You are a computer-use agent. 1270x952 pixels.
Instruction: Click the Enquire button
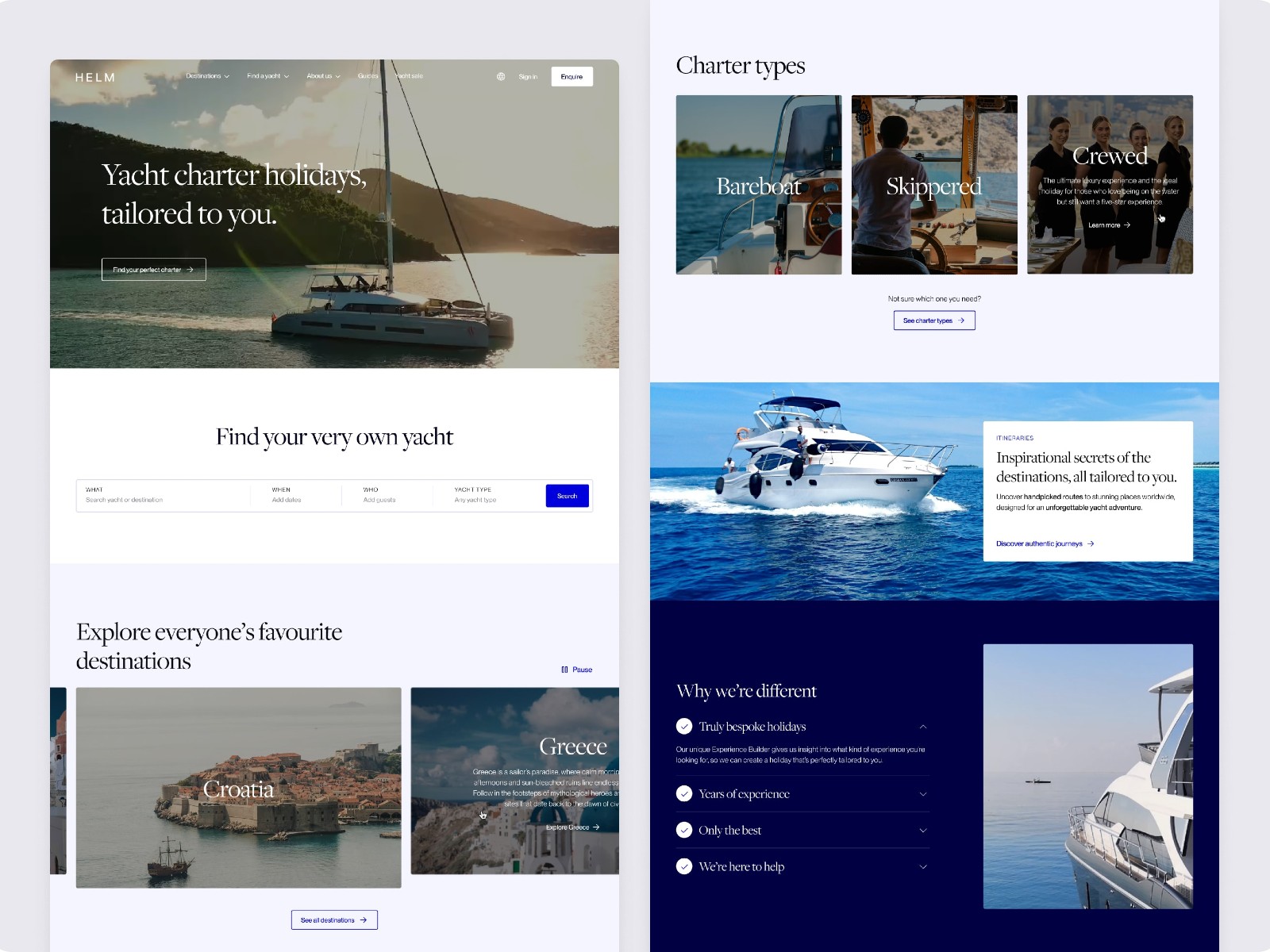coord(571,76)
